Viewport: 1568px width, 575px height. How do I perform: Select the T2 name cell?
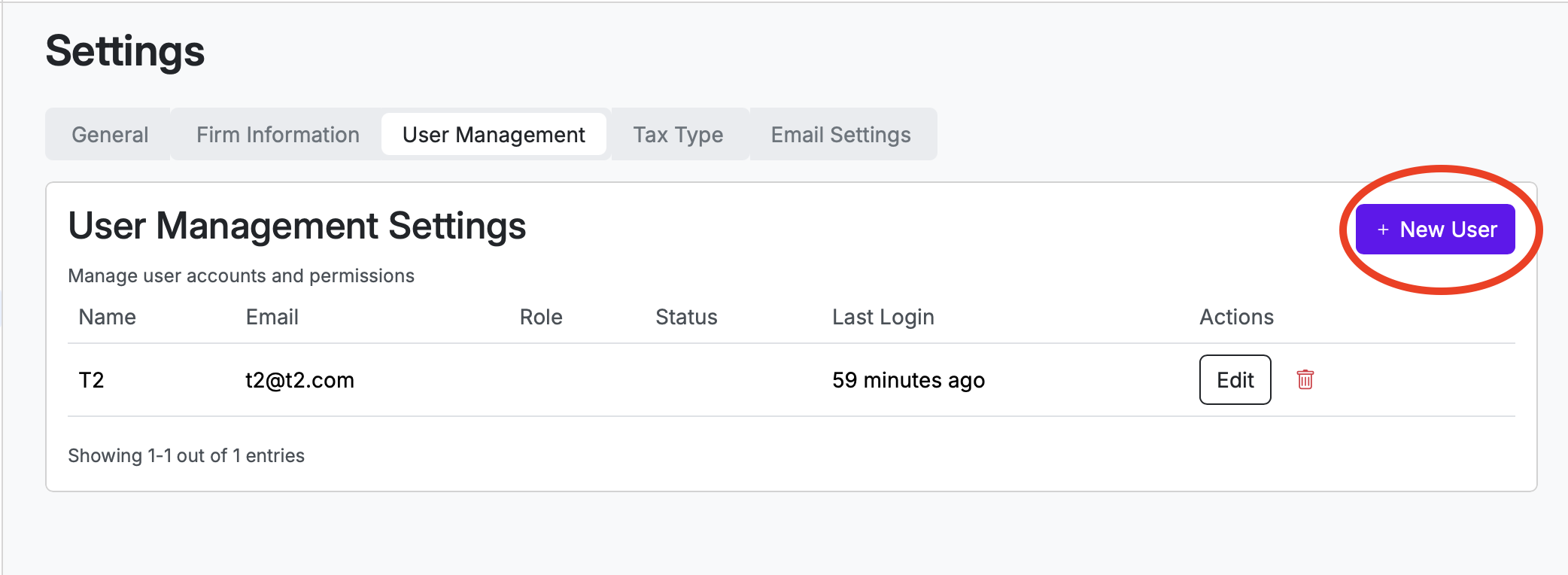(x=91, y=380)
